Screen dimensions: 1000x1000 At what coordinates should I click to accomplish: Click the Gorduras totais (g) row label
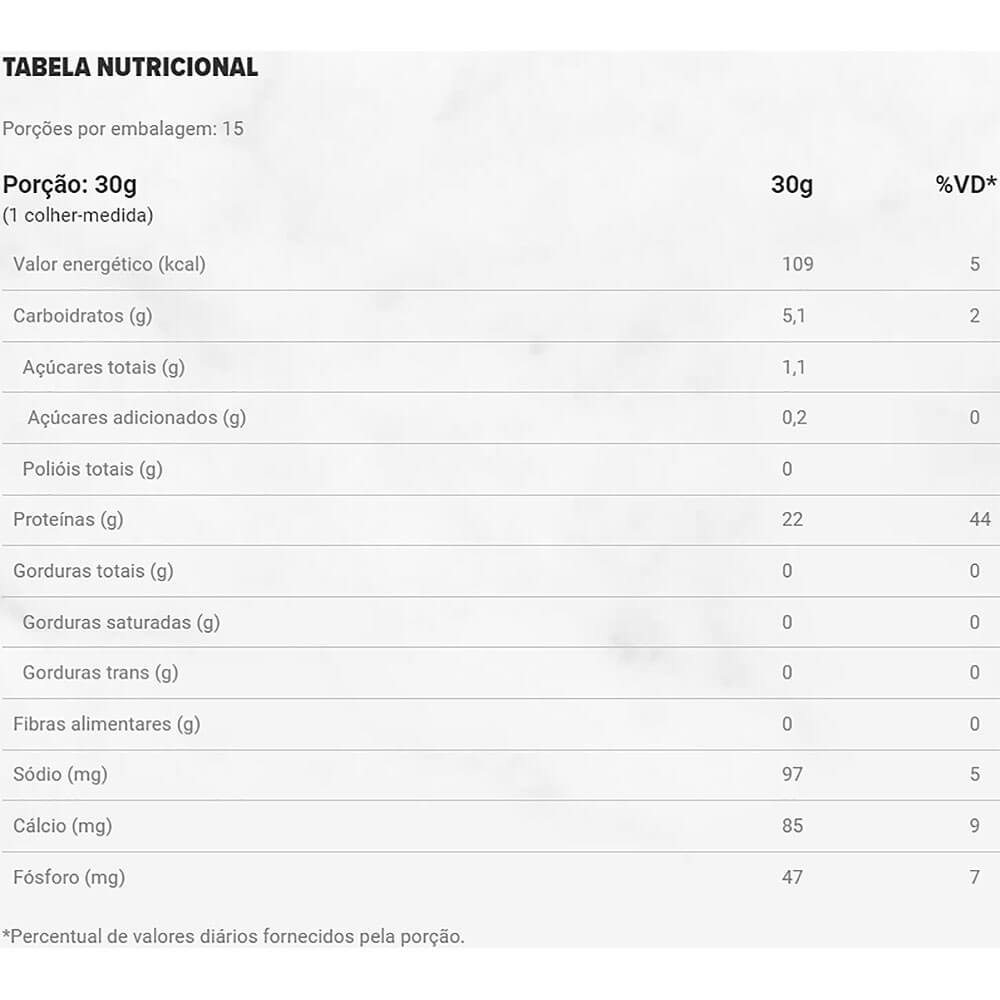click(x=93, y=571)
